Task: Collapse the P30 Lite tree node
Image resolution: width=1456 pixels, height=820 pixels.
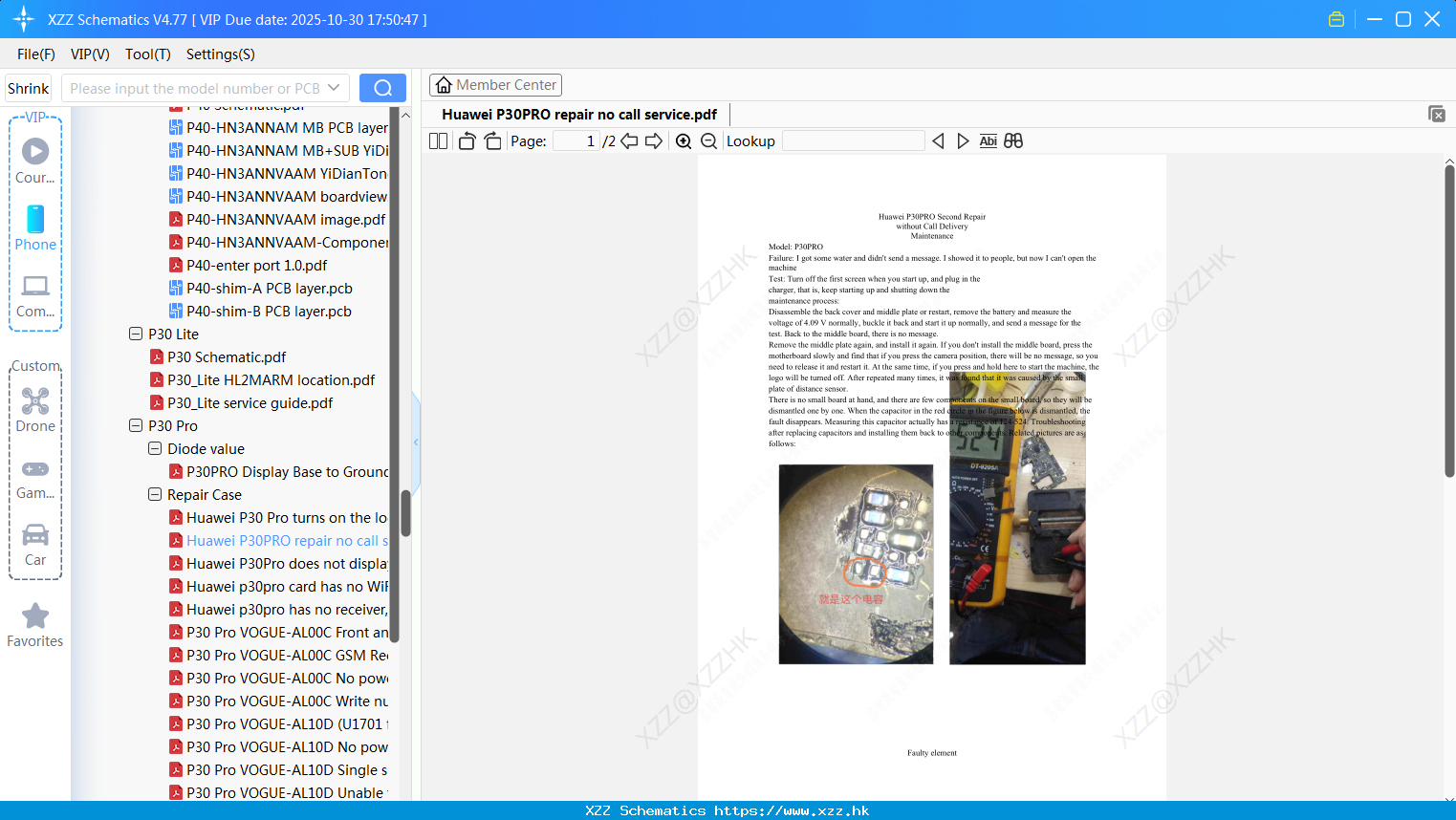Action: pos(136,334)
